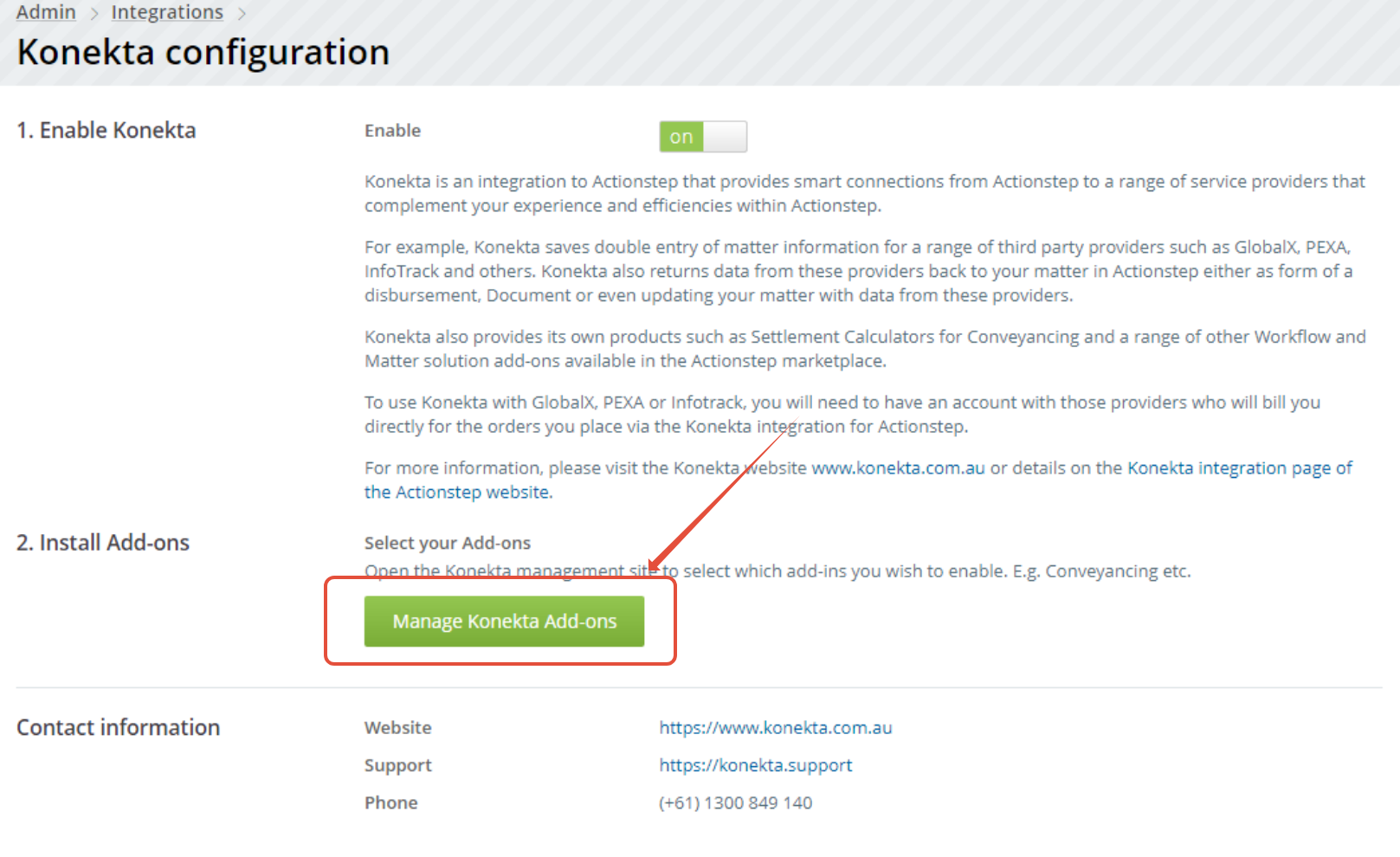1400x857 pixels.
Task: Click the '2. Install Add-ons' section heading
Action: click(x=103, y=543)
